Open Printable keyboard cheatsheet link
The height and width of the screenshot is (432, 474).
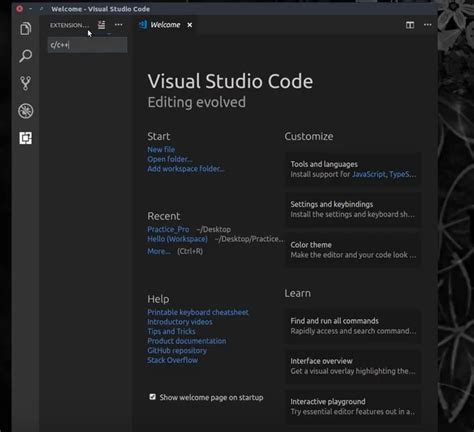[198, 312]
